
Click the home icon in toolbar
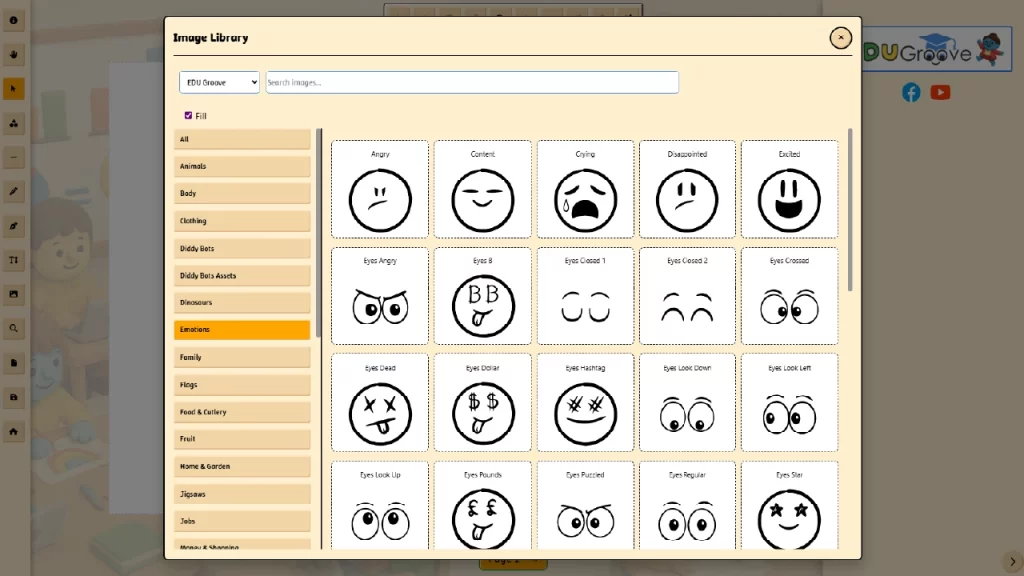tap(14, 431)
